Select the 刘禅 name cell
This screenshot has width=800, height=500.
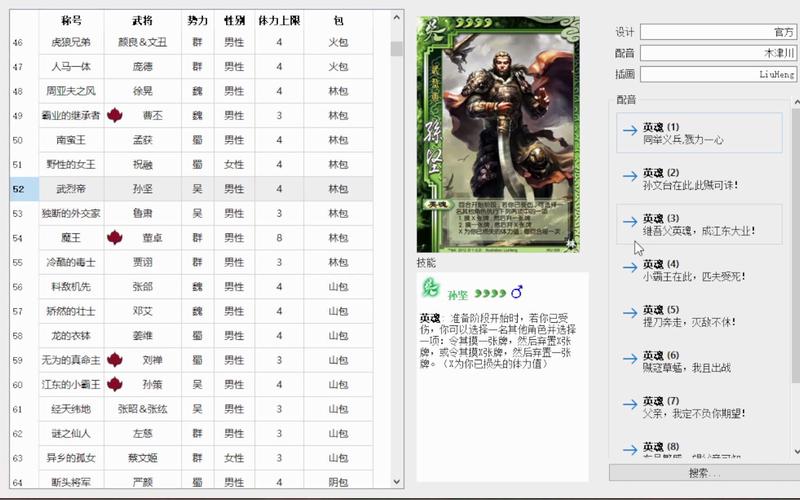[143, 360]
